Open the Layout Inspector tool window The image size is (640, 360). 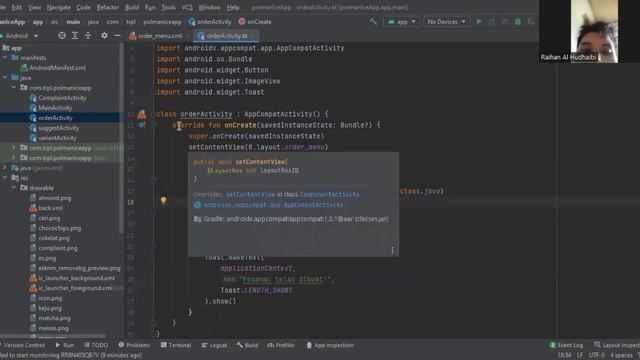click(x=617, y=345)
